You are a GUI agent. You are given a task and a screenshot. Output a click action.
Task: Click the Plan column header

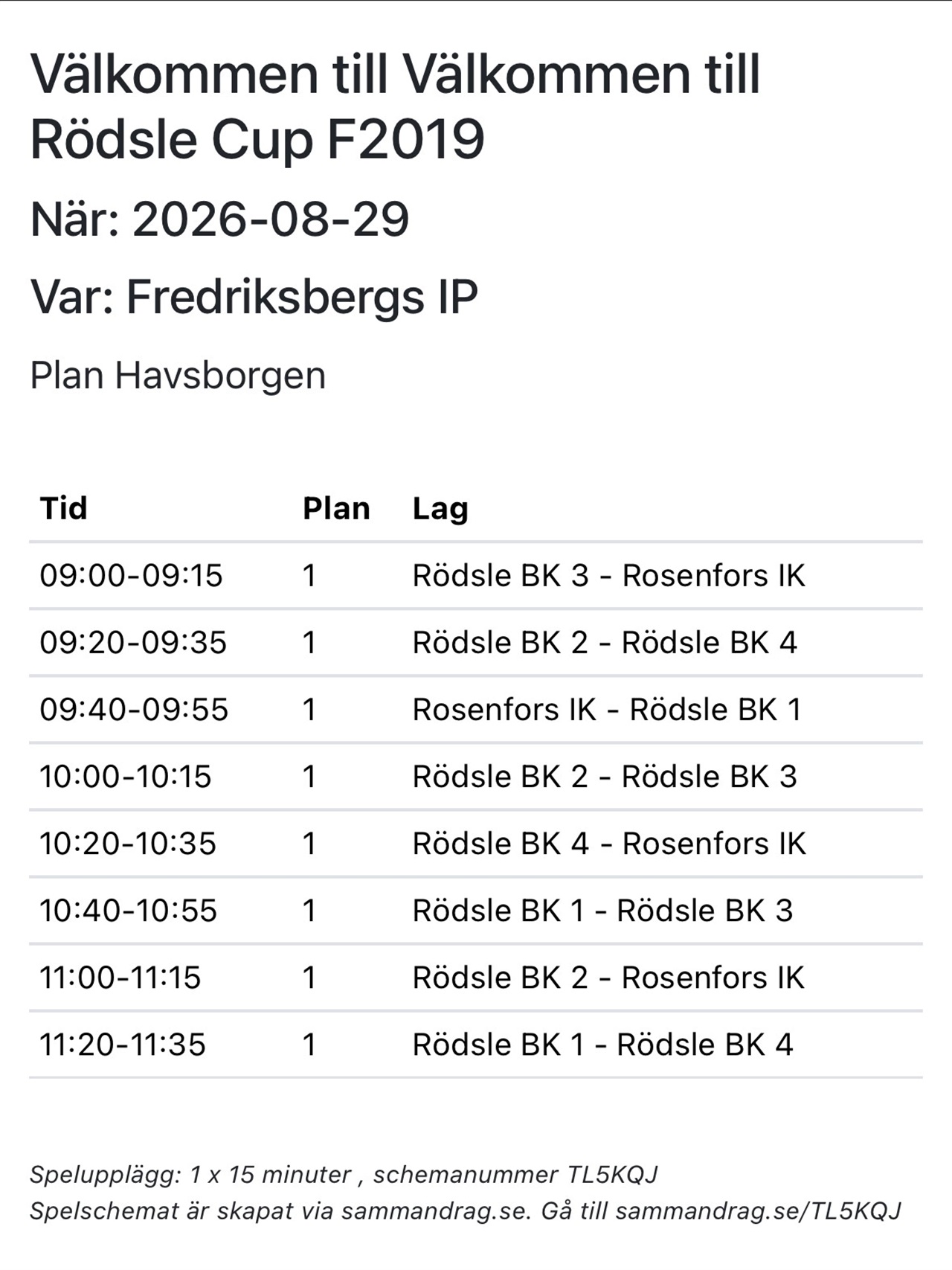point(336,508)
